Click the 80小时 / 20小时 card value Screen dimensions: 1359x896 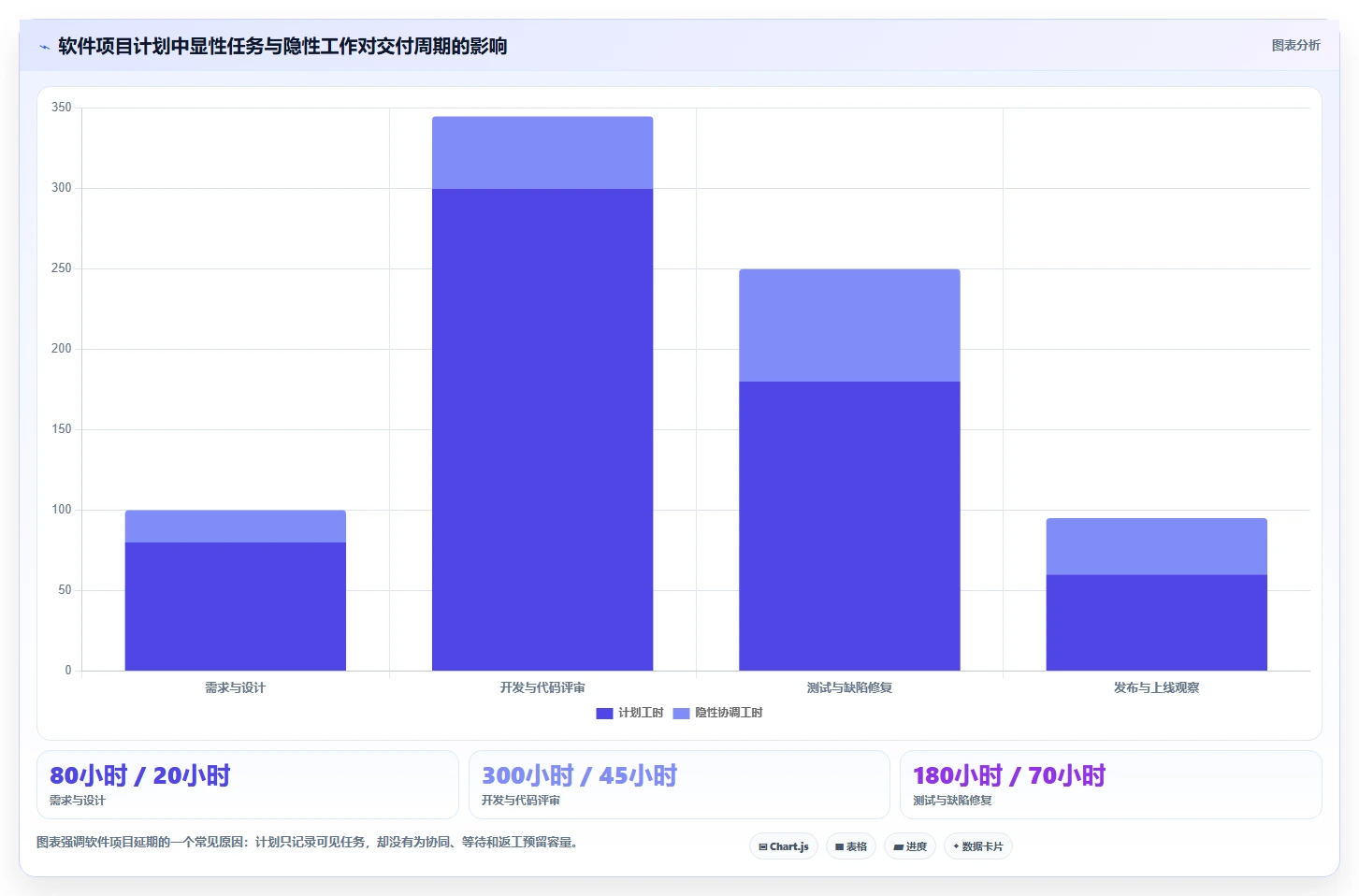pyautogui.click(x=140, y=775)
